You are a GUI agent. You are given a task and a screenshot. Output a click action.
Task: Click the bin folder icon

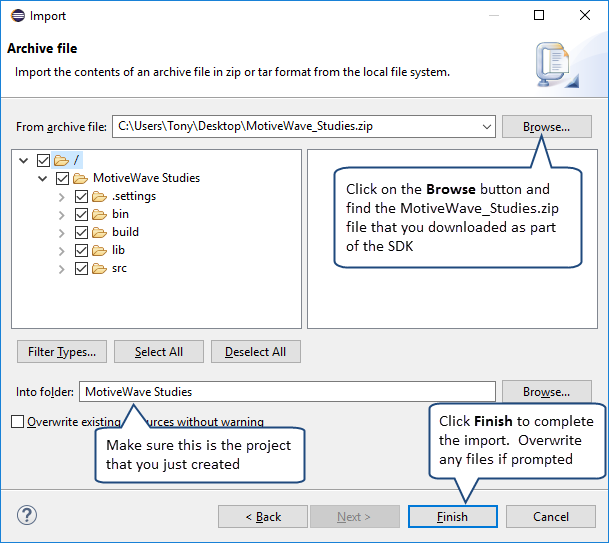pos(98,214)
